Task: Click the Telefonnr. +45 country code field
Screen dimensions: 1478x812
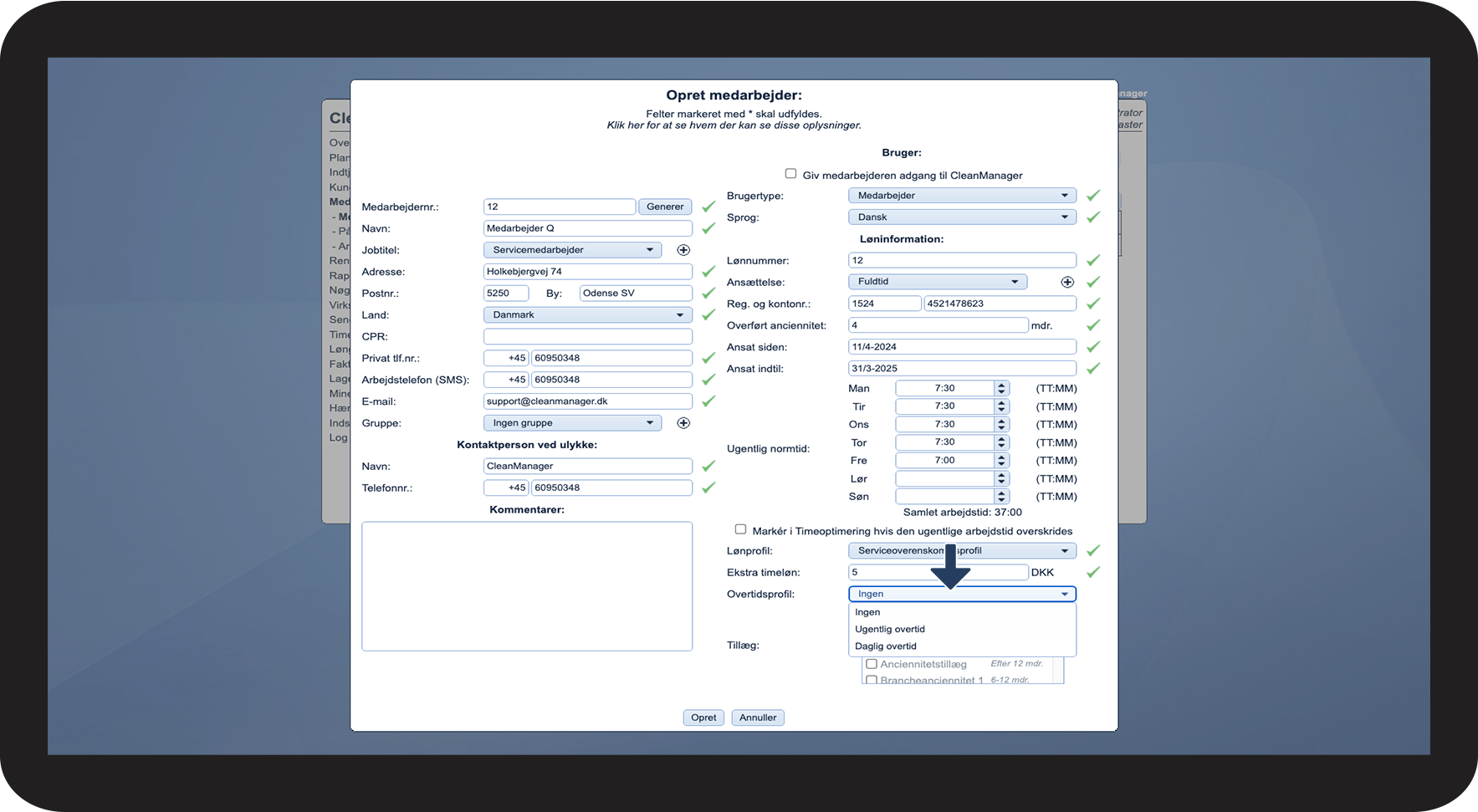Action: coord(506,488)
